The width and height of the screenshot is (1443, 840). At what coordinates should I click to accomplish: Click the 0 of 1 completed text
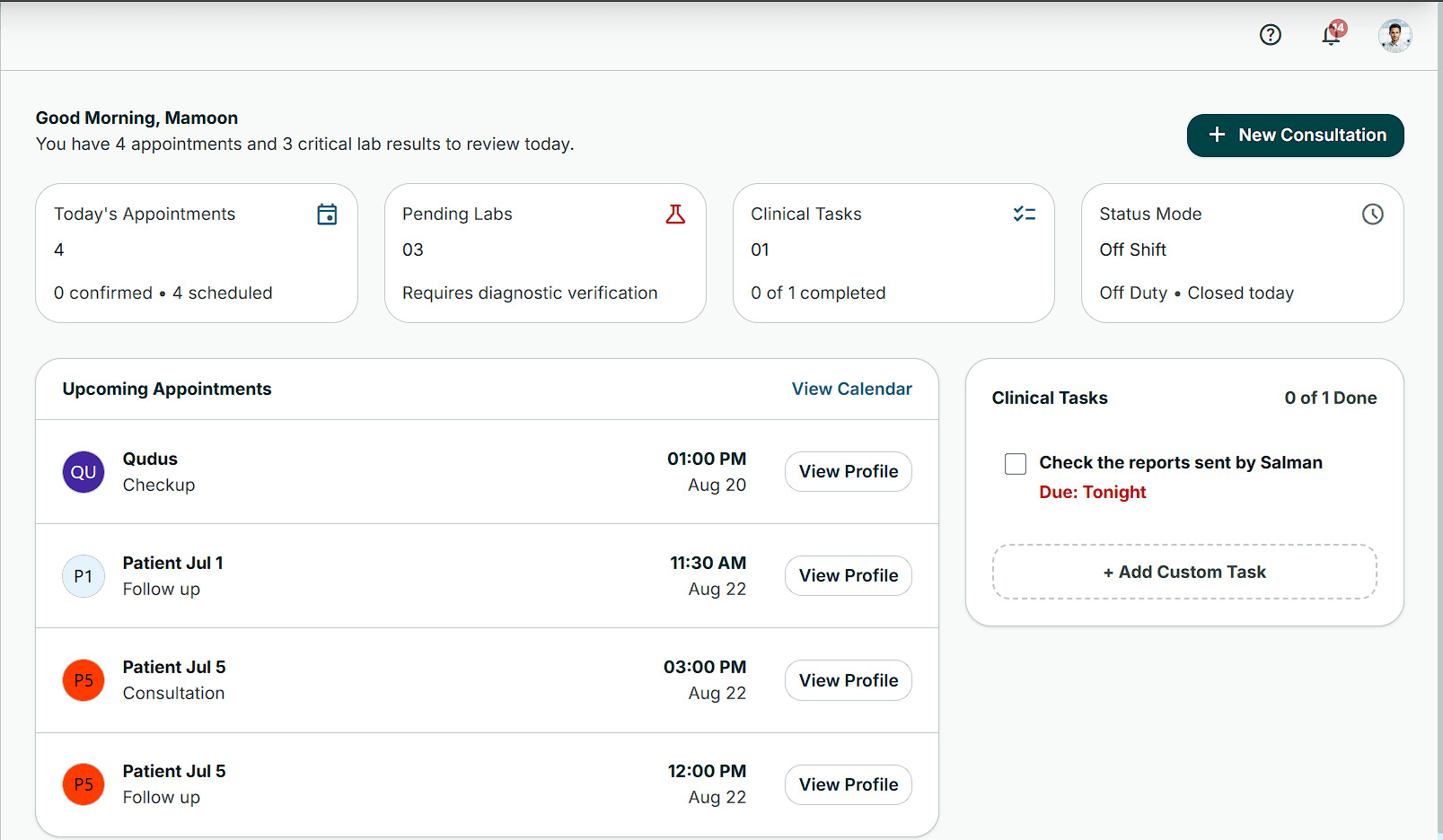click(x=818, y=293)
